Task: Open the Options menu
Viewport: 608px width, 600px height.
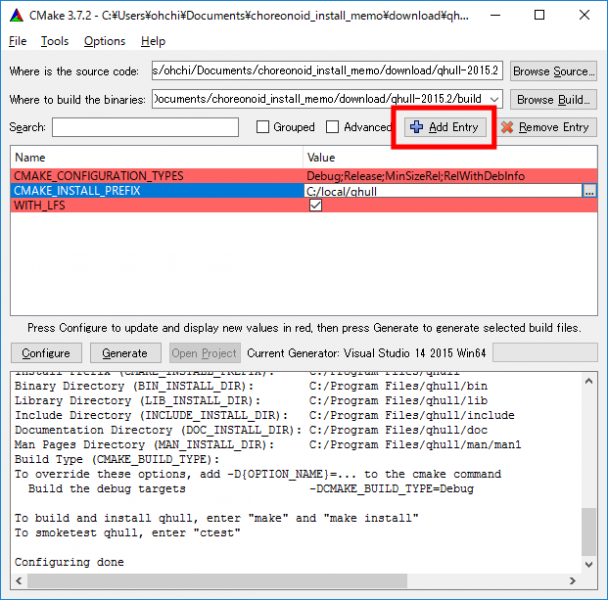Action: [104, 41]
